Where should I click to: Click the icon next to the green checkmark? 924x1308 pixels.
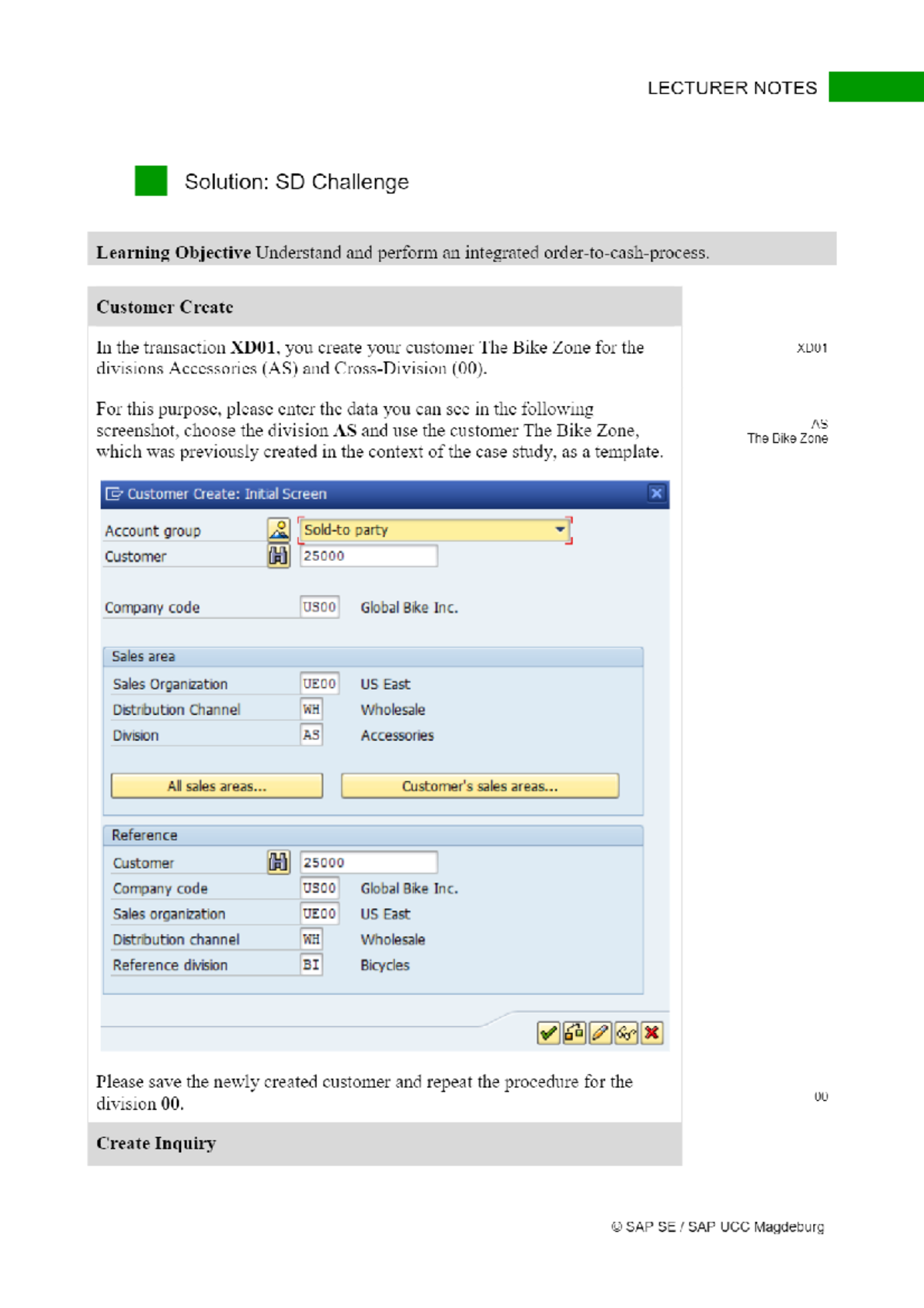[x=574, y=1033]
